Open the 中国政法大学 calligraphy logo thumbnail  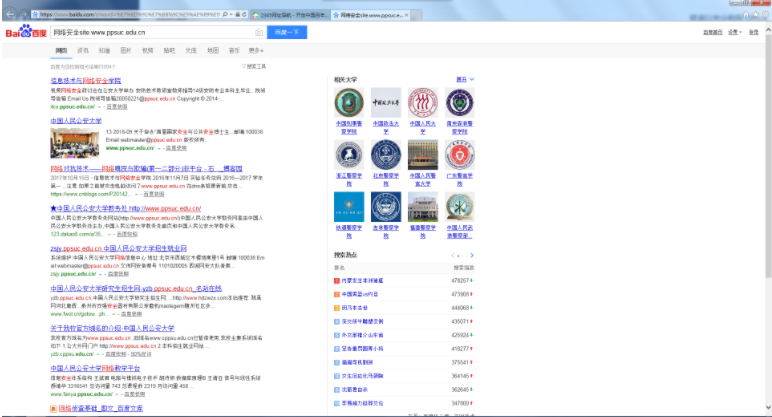386,102
